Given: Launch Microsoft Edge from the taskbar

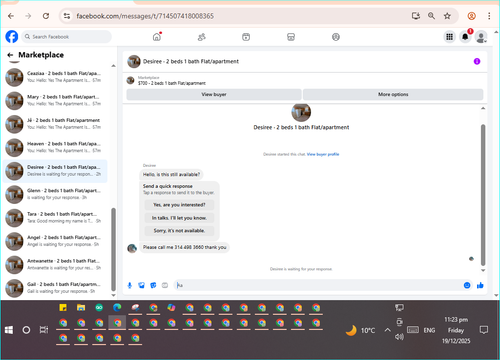Looking at the screenshot, I should pyautogui.click(x=117, y=307).
